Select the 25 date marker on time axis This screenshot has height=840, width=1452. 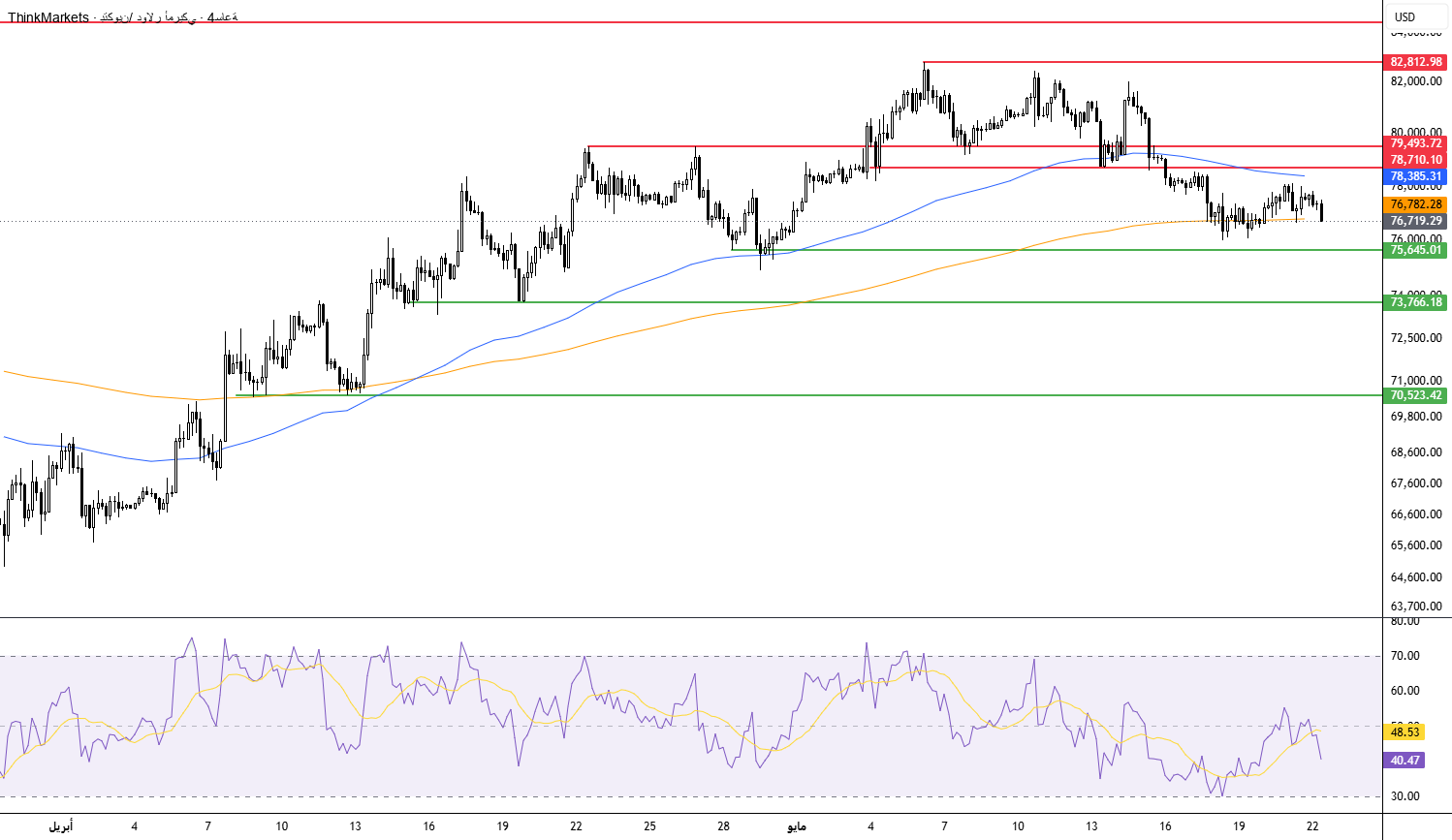pyautogui.click(x=649, y=826)
